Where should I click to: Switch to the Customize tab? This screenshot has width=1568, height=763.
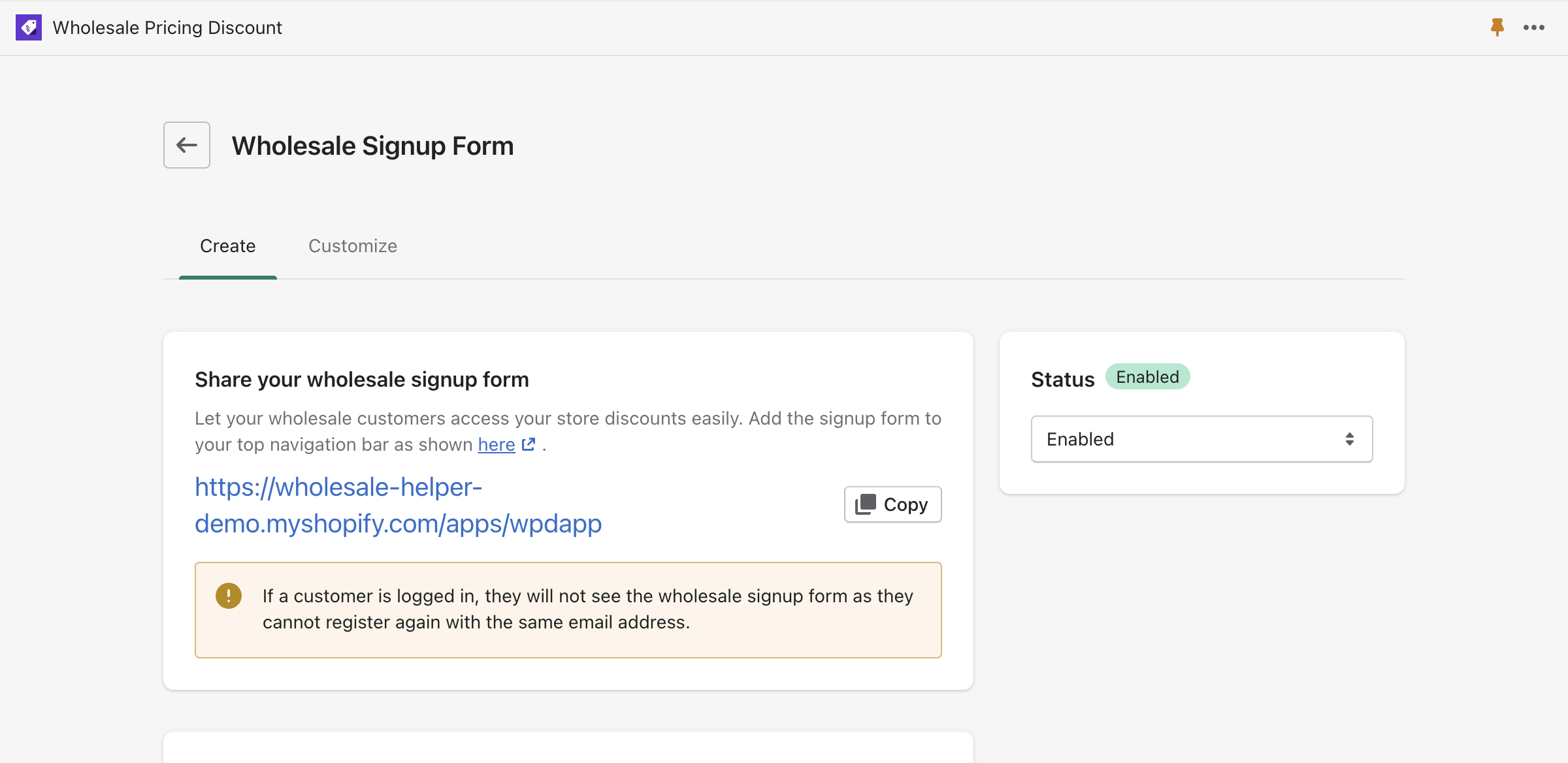tap(353, 246)
